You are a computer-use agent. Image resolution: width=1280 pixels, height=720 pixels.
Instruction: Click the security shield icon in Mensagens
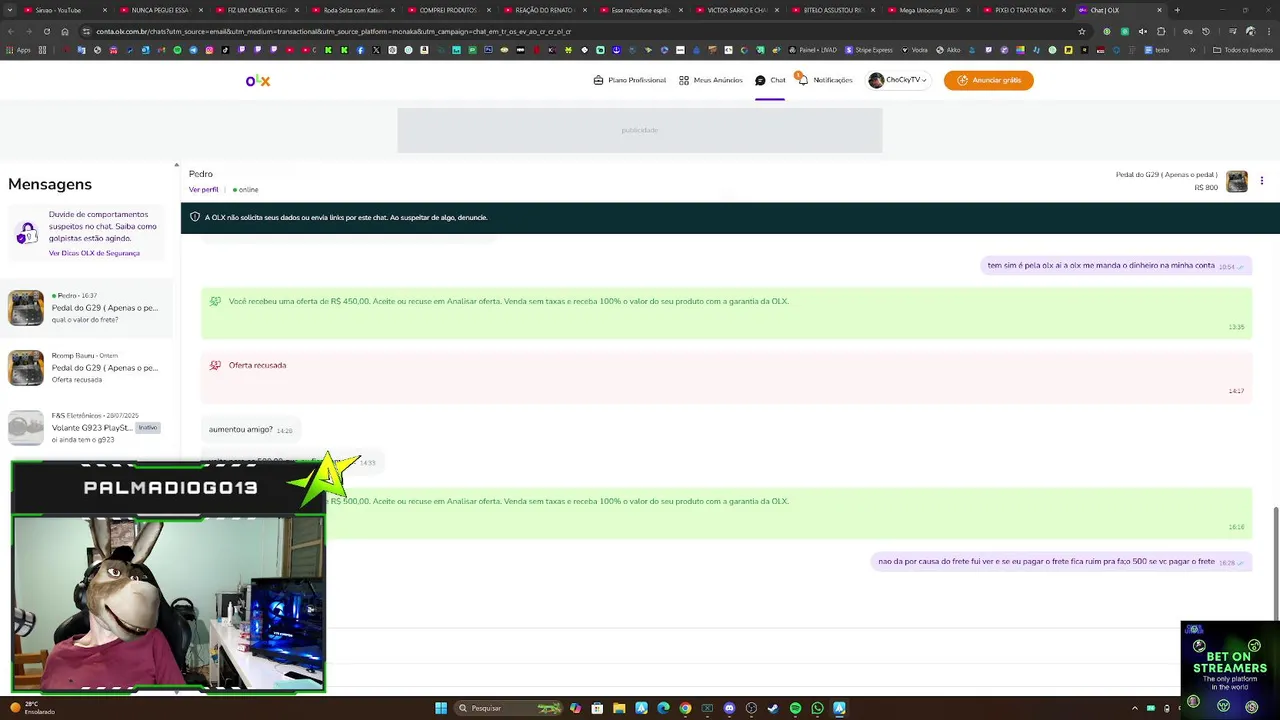point(27,233)
